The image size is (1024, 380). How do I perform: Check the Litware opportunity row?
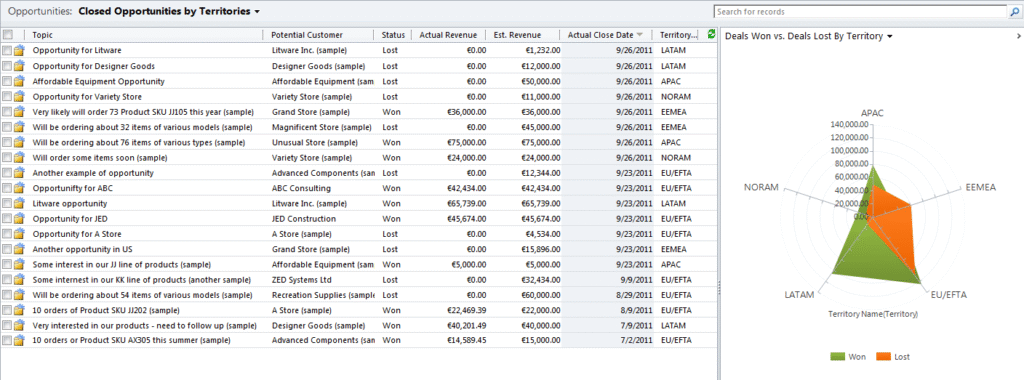(x=7, y=204)
